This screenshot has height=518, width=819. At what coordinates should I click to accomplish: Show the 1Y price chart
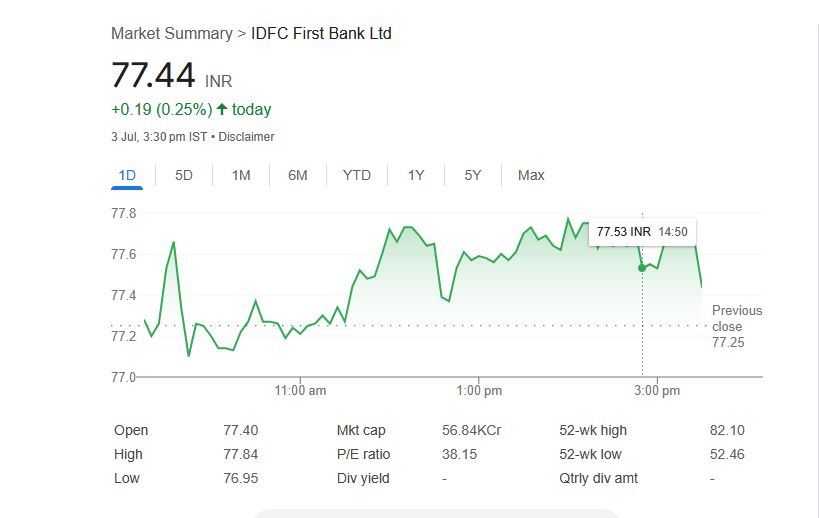[416, 175]
